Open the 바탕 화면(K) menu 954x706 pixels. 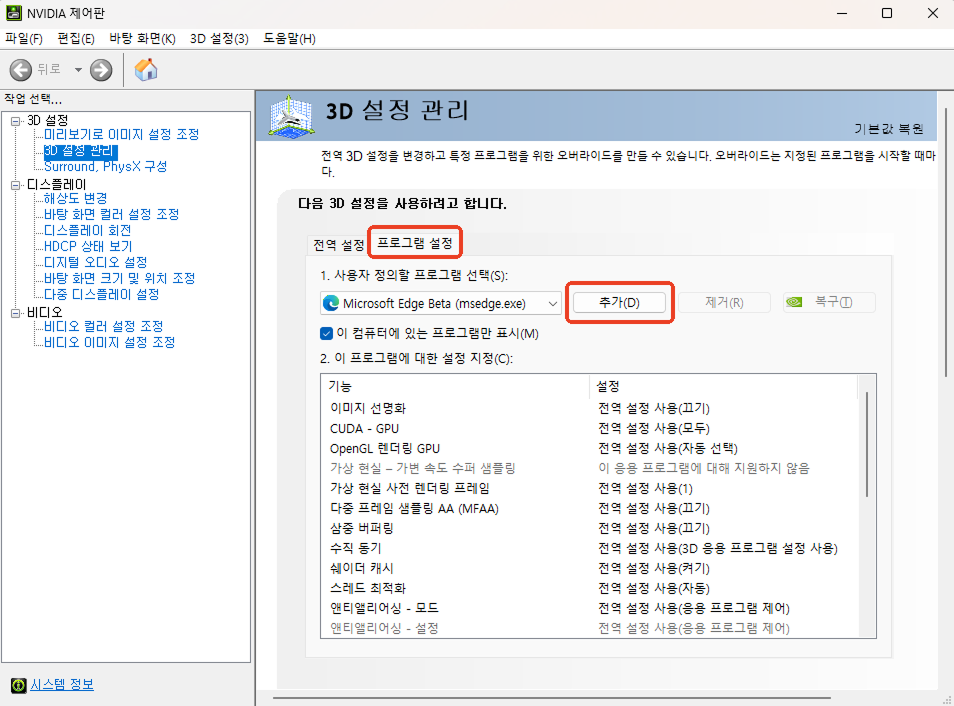pyautogui.click(x=142, y=39)
